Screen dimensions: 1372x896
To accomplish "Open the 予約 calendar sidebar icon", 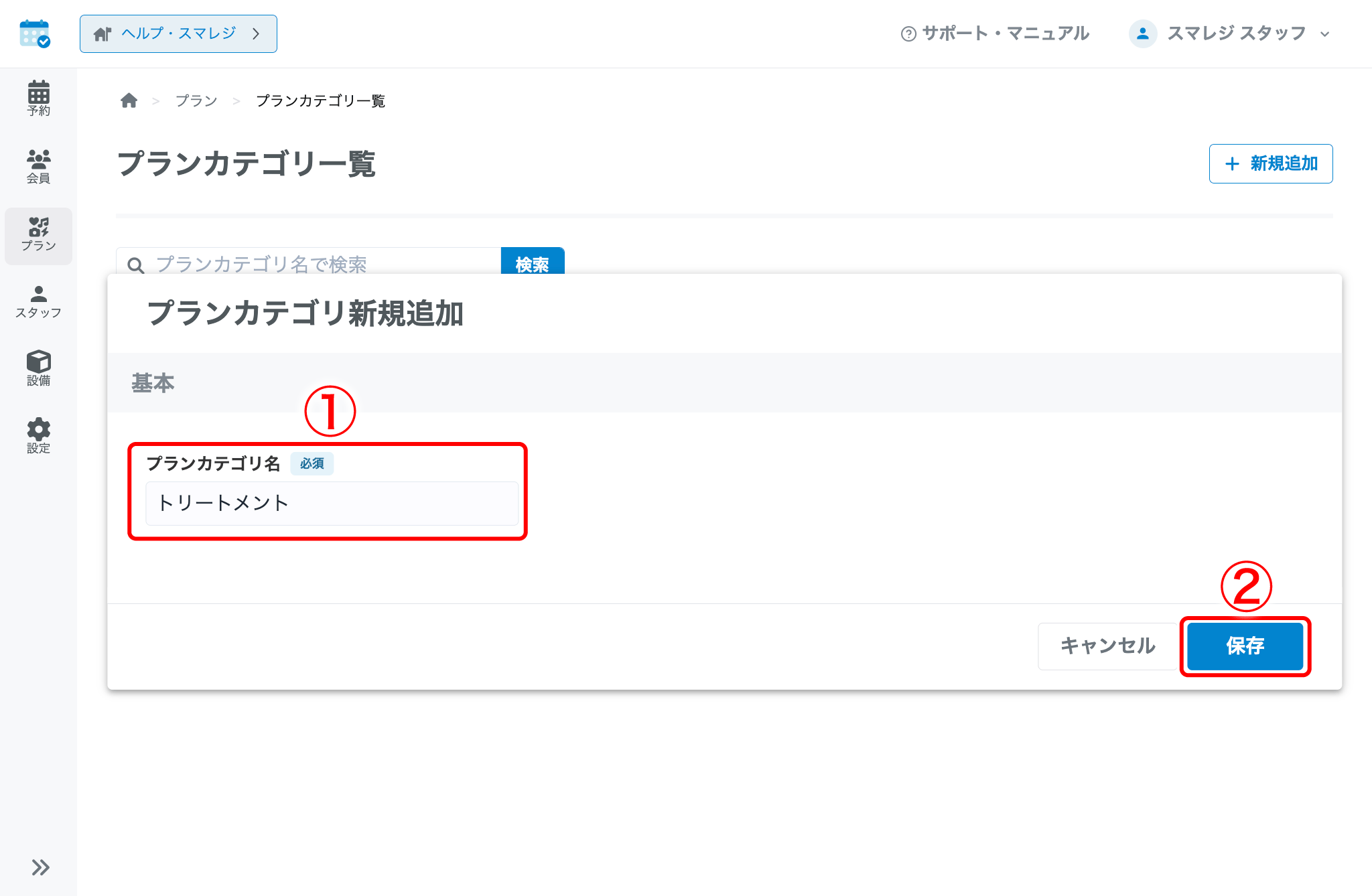I will pyautogui.click(x=38, y=98).
